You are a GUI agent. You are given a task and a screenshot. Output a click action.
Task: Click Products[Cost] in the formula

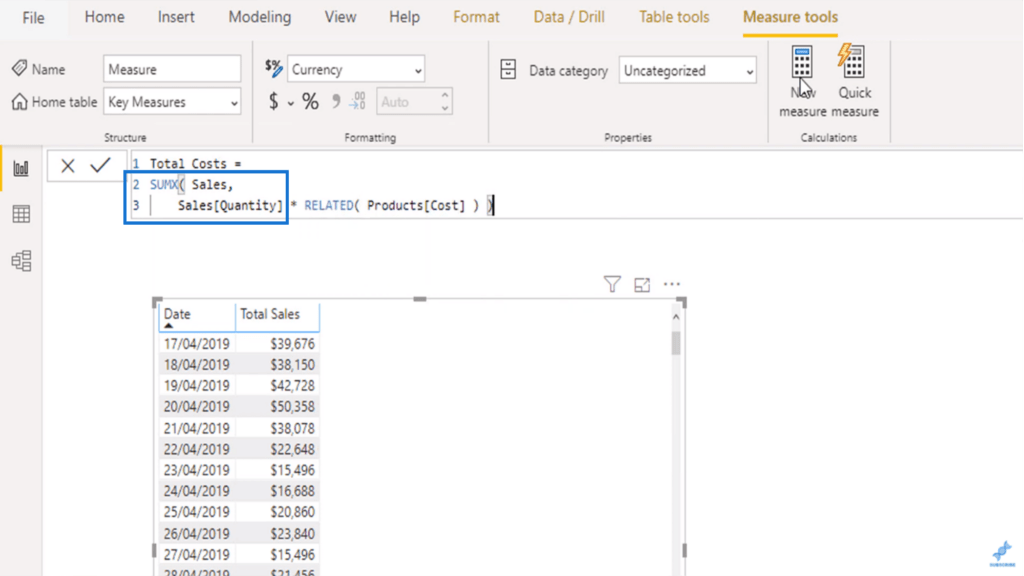[416, 206]
